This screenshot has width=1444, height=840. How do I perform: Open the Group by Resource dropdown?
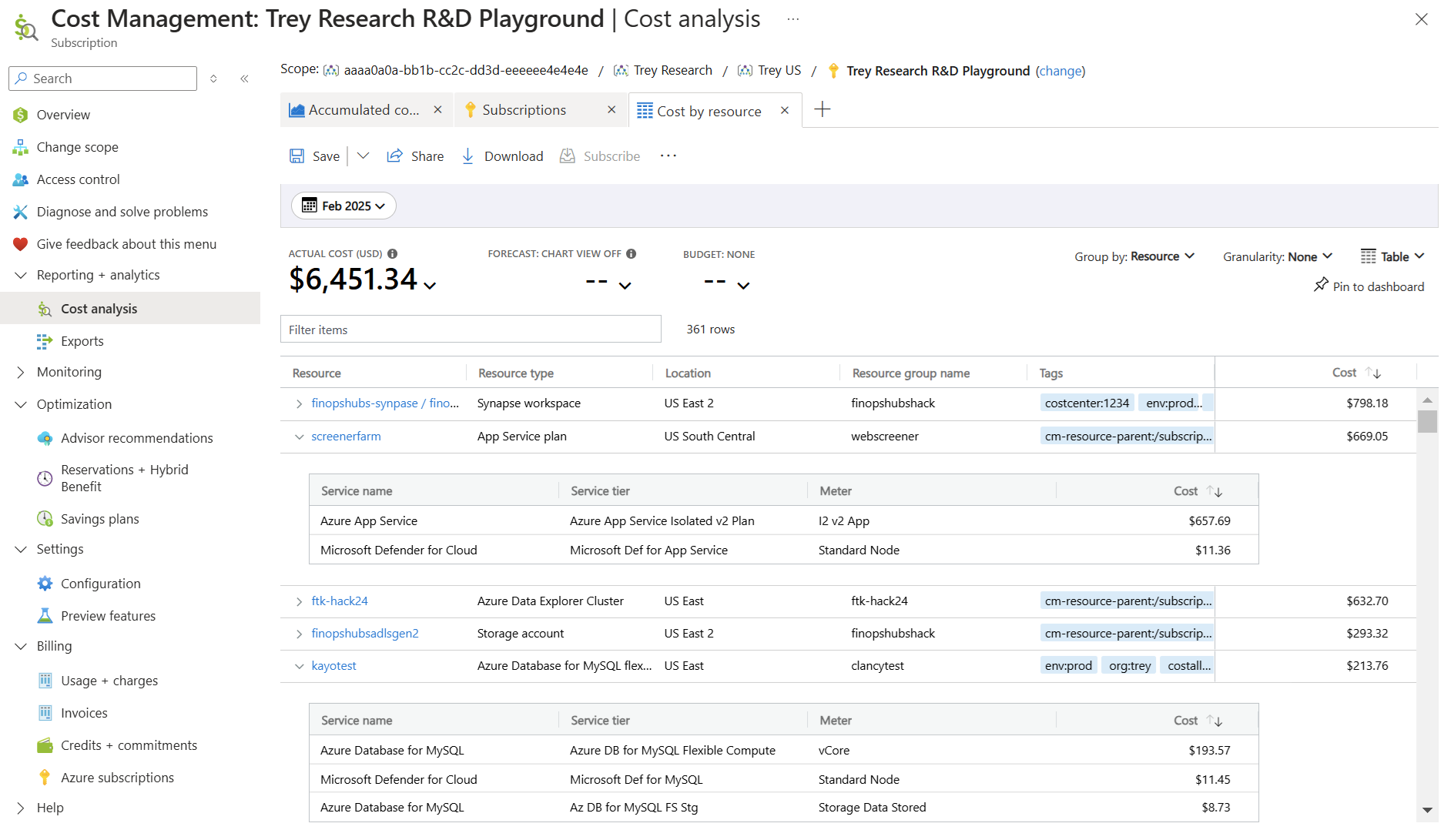coord(1134,256)
